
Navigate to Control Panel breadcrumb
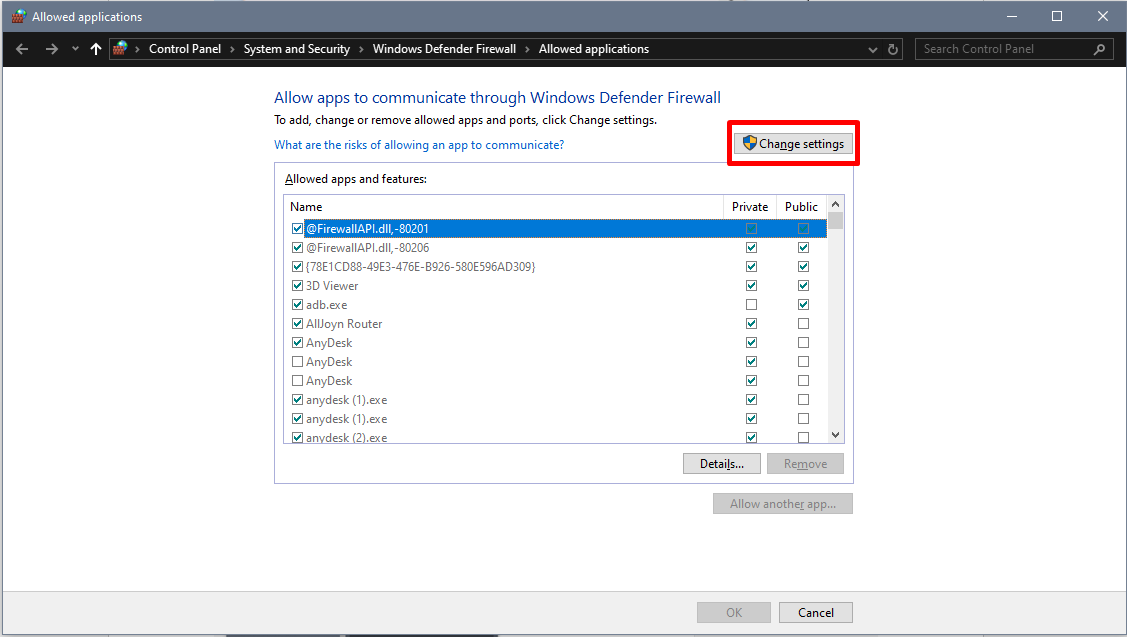[x=185, y=49]
